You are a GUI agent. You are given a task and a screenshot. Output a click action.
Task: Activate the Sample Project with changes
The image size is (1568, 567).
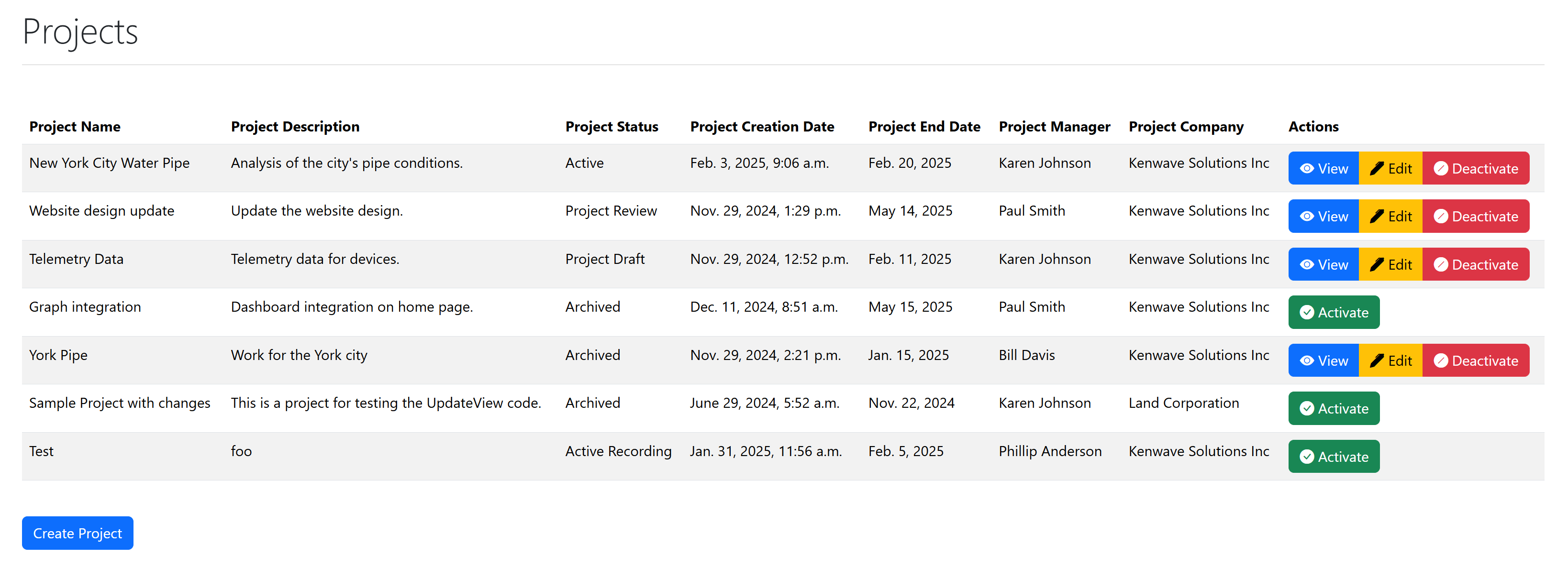(1333, 409)
